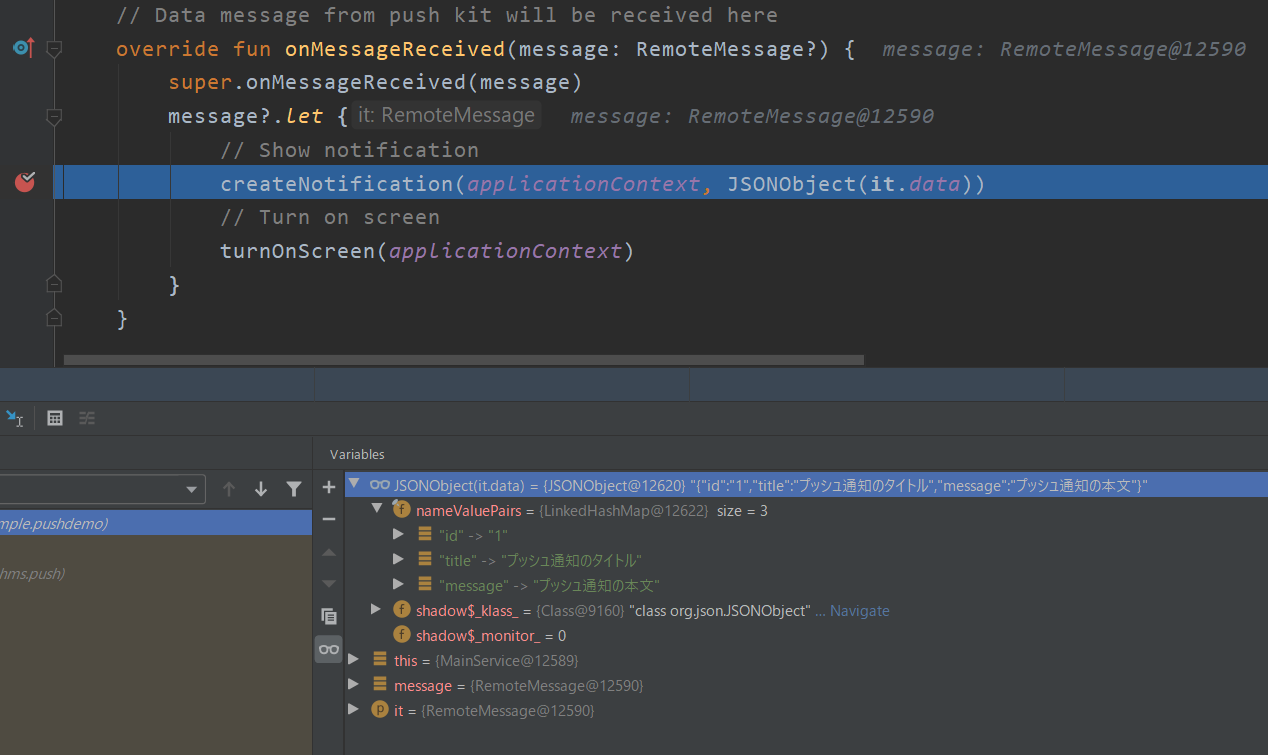Viewport: 1268px width, 755px height.
Task: Click the override fun onMessageReceived declaration
Action: pos(485,48)
